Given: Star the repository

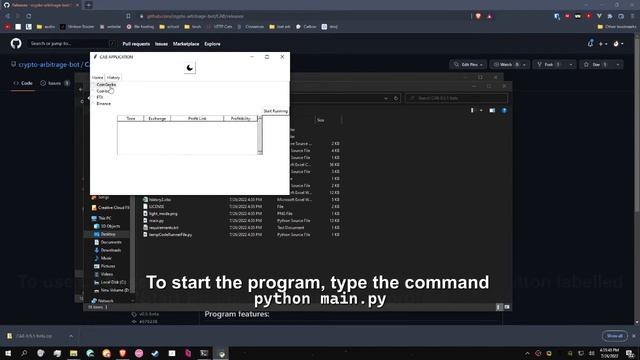Looking at the screenshot, I should tap(597, 64).
